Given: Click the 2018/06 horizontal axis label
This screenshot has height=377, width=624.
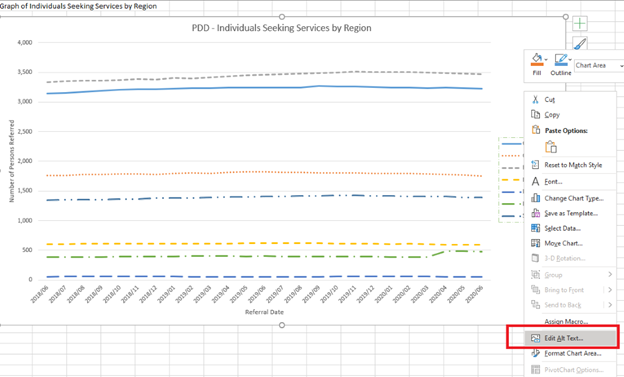Looking at the screenshot, I should point(40,294).
